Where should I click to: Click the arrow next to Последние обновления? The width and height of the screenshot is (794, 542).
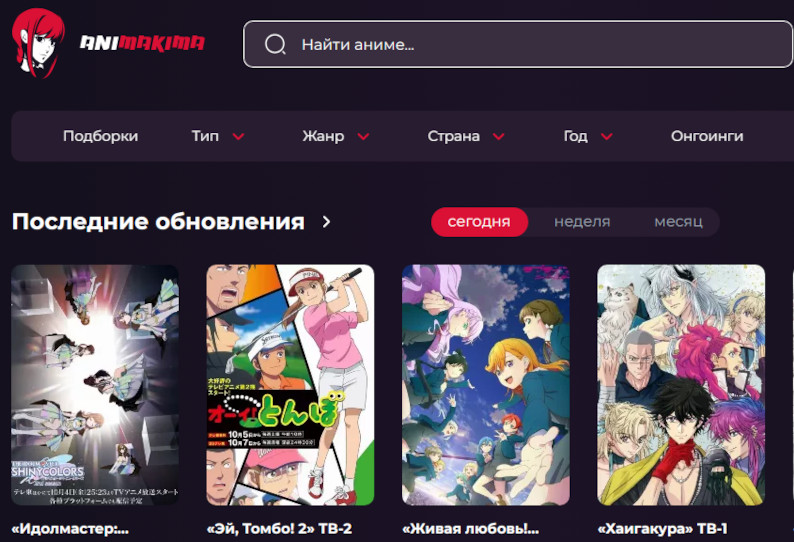click(326, 222)
